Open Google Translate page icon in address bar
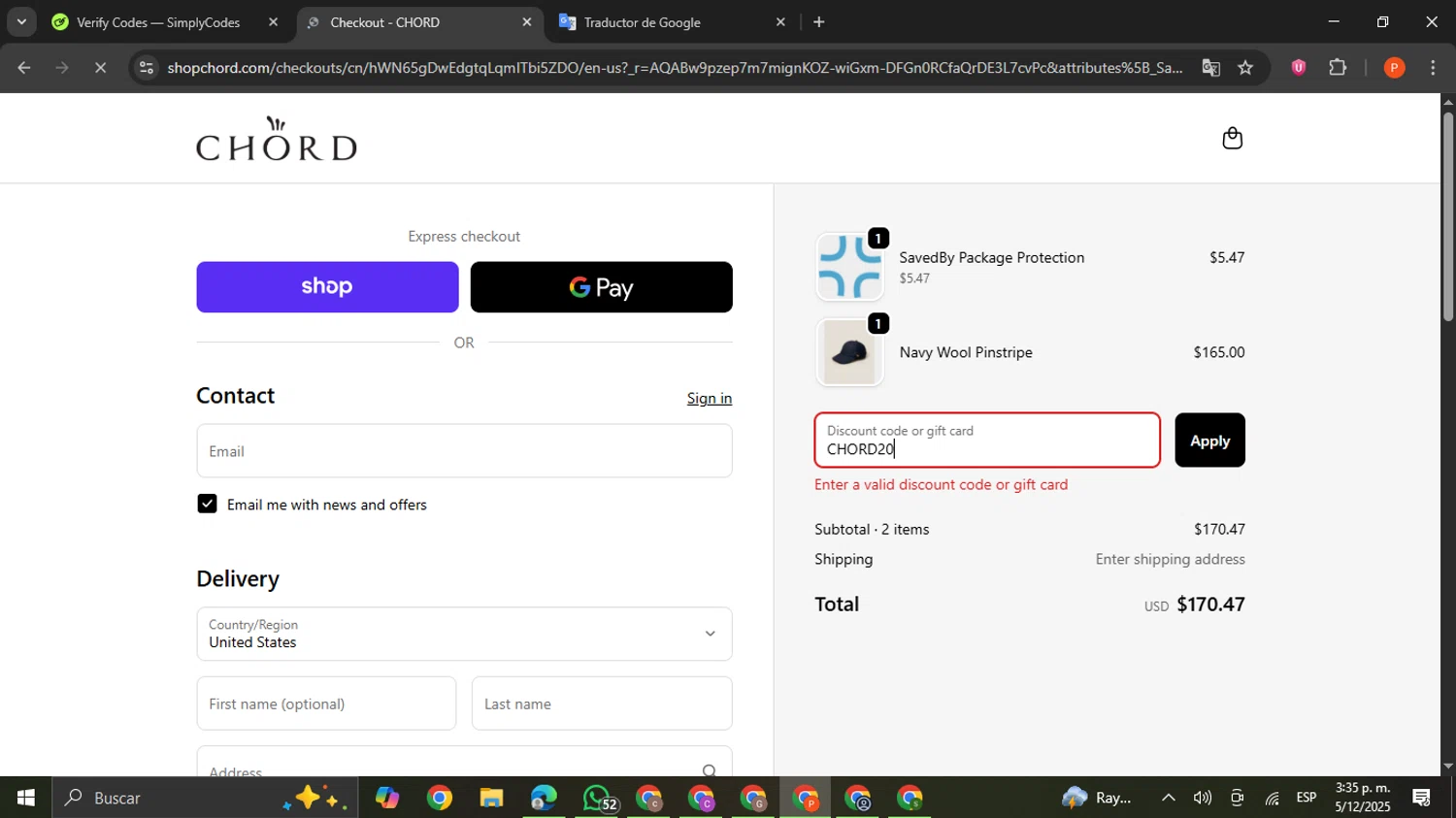Image resolution: width=1456 pixels, height=818 pixels. click(1210, 67)
